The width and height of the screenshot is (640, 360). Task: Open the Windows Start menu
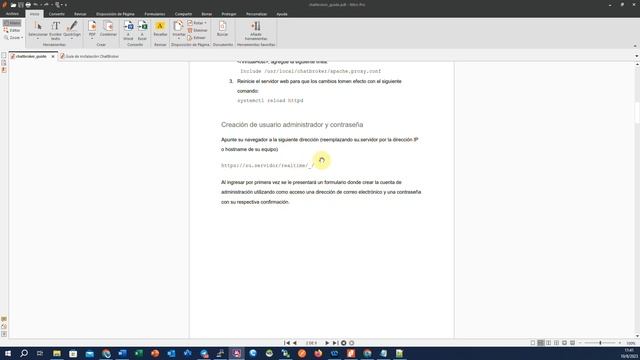(x=8, y=353)
